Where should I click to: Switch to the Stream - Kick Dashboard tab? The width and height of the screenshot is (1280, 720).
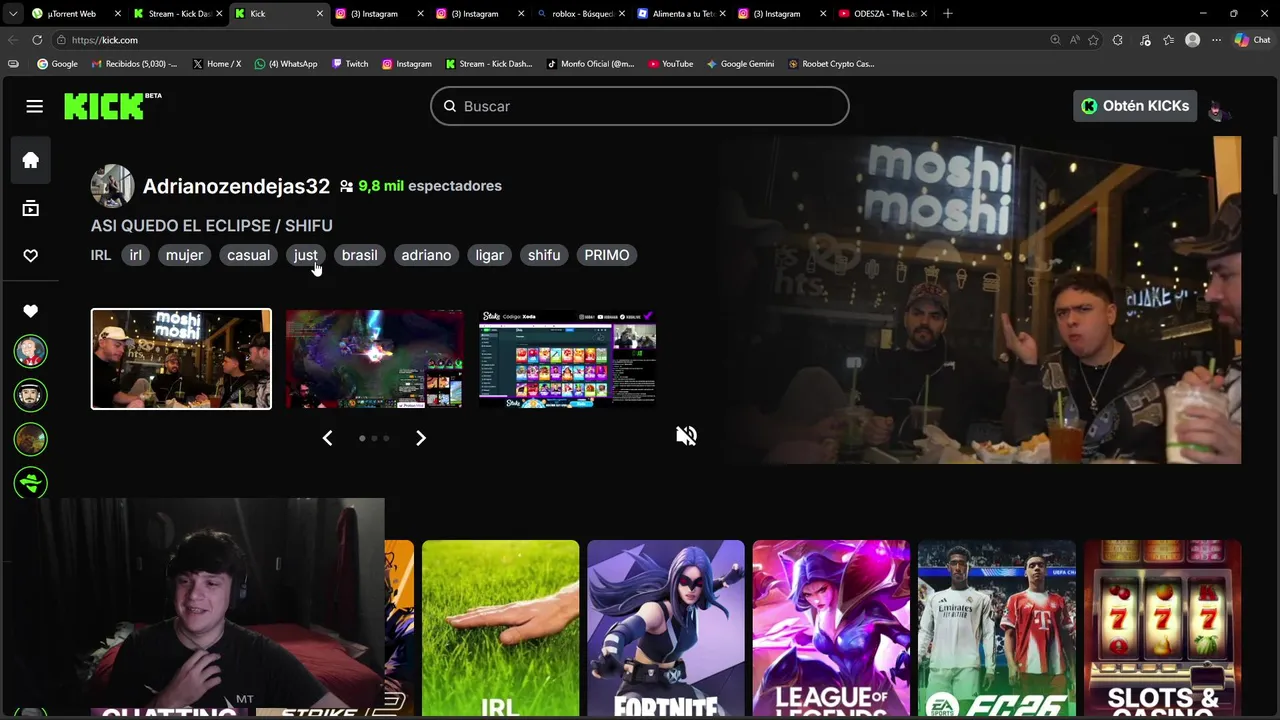click(x=178, y=14)
